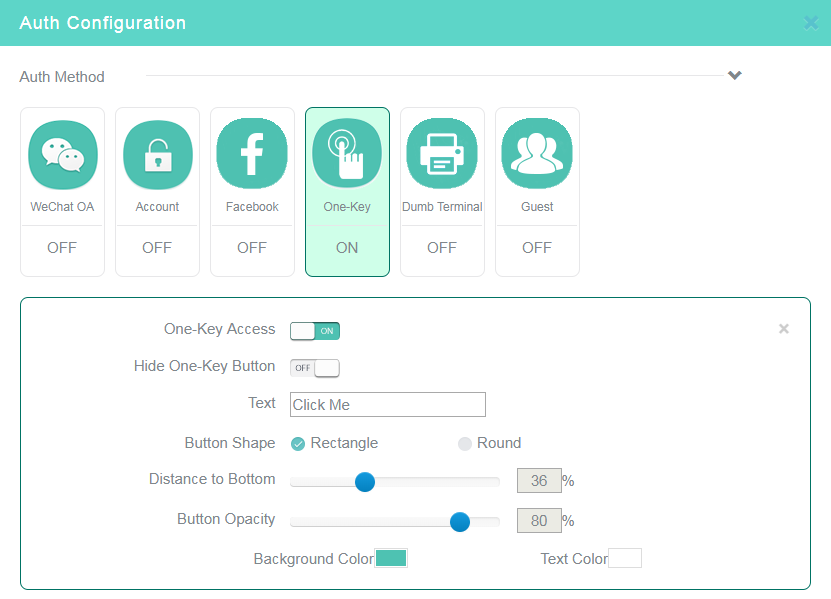Close the Auth Configuration dialog
Viewport: 831px width, 599px height.
811,23
